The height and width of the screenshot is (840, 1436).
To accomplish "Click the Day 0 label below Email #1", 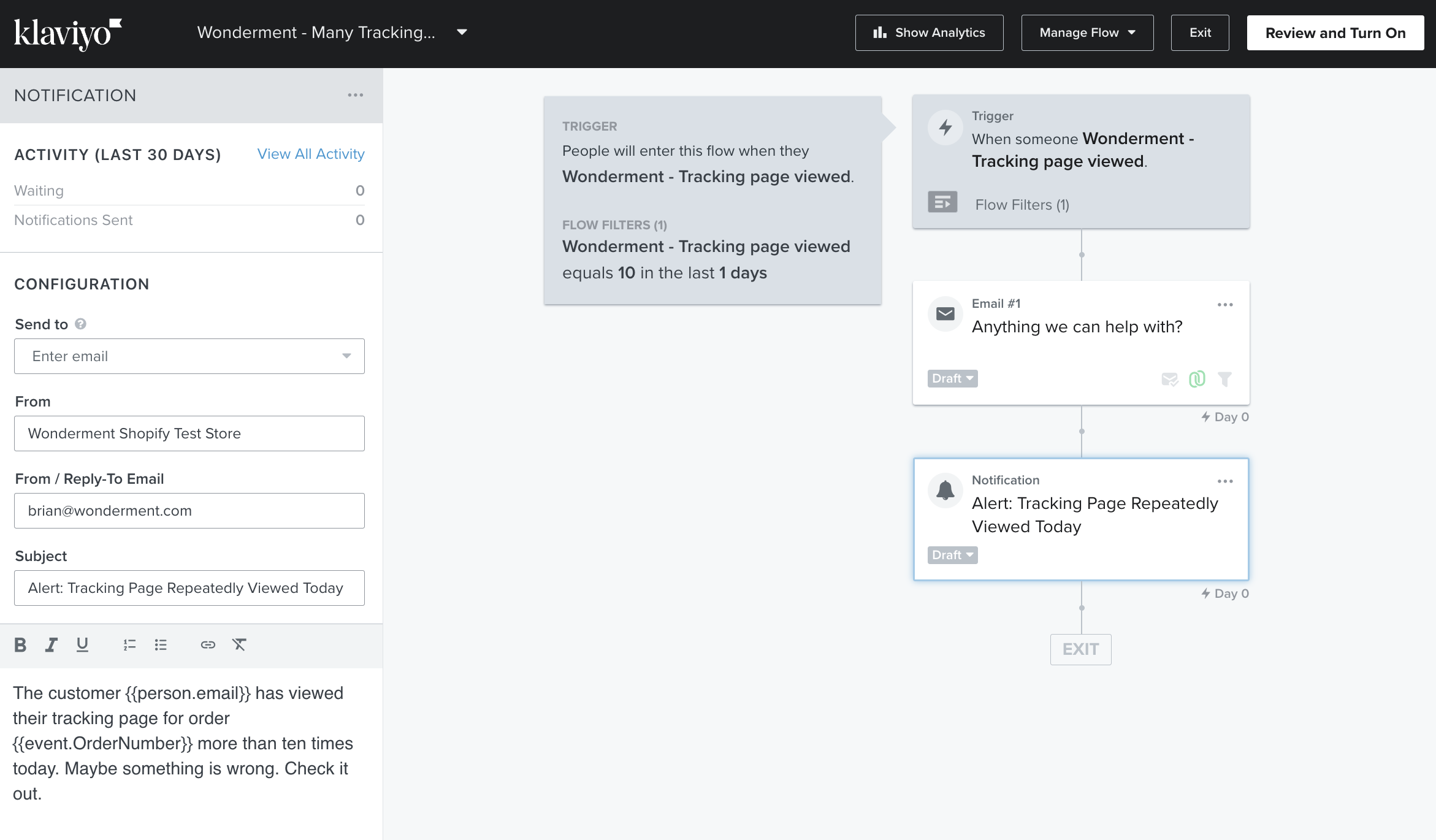I will tap(1225, 417).
